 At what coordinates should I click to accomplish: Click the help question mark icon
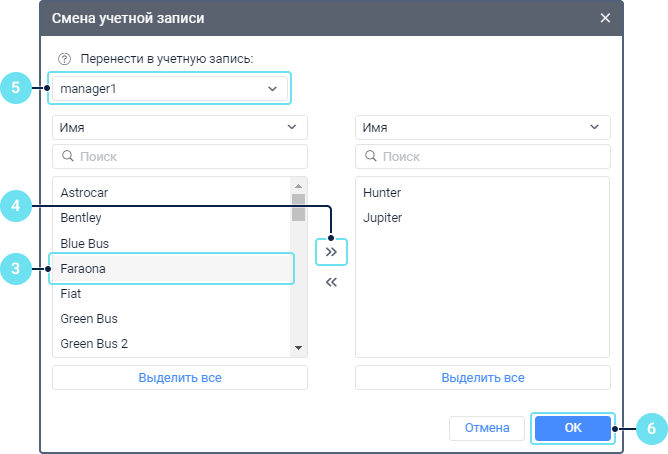coord(65,59)
